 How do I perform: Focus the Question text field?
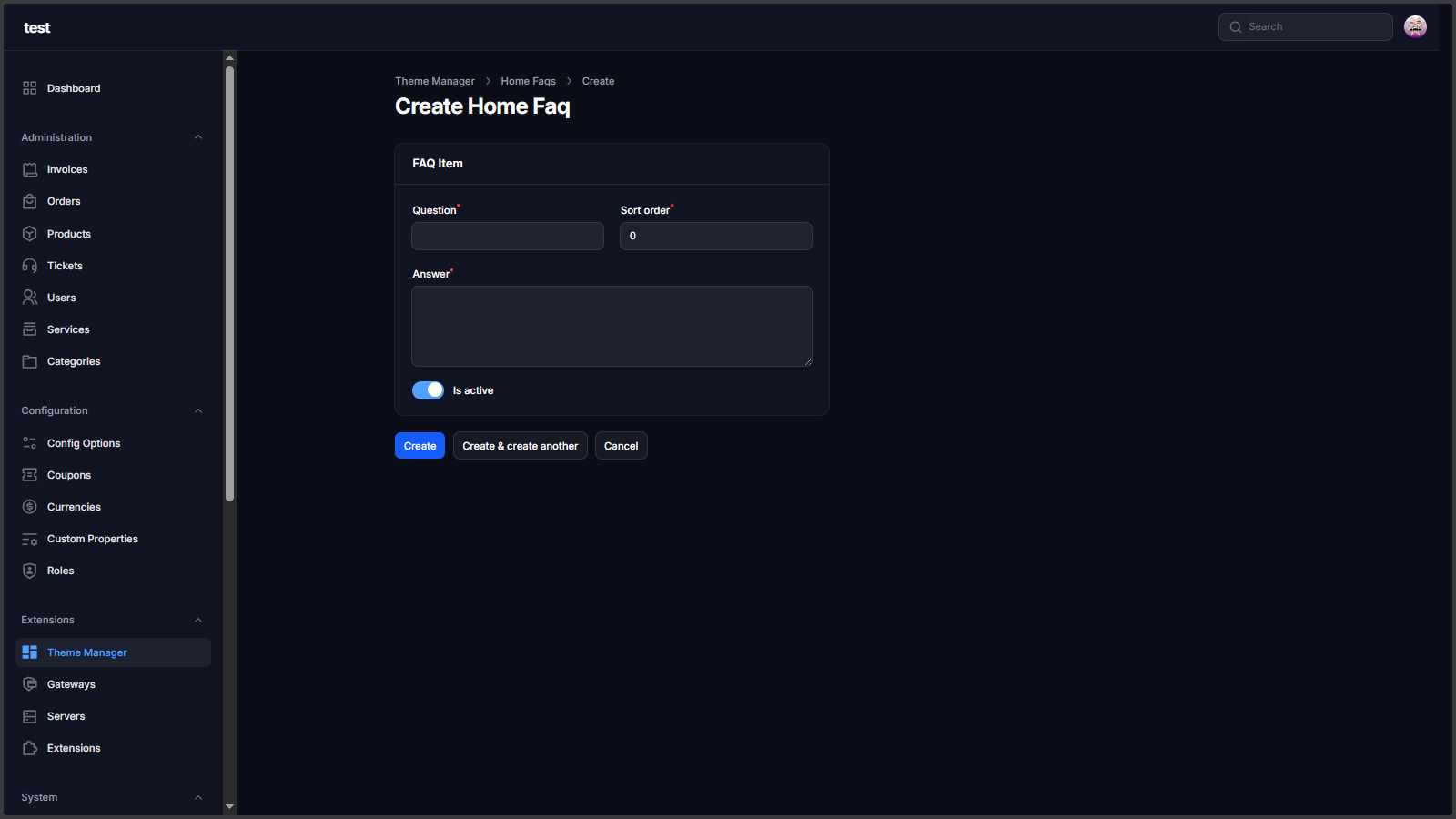tap(508, 237)
